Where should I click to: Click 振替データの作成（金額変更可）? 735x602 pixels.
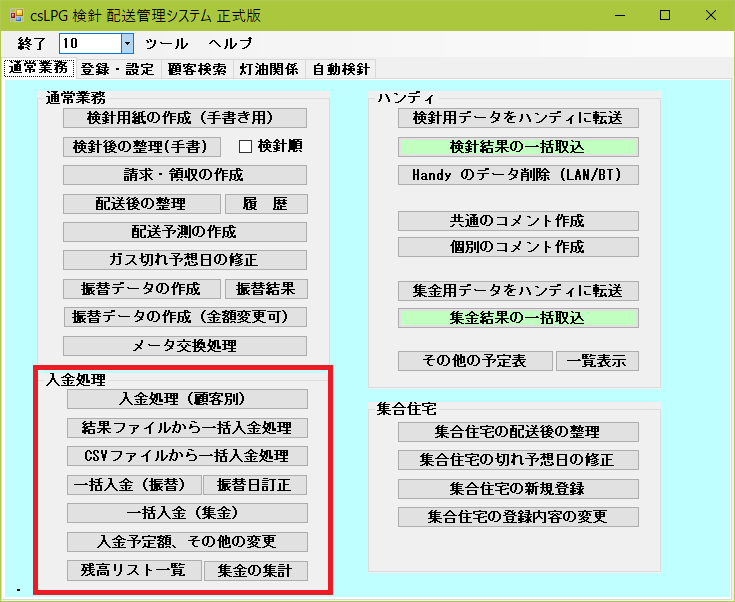click(x=185, y=317)
